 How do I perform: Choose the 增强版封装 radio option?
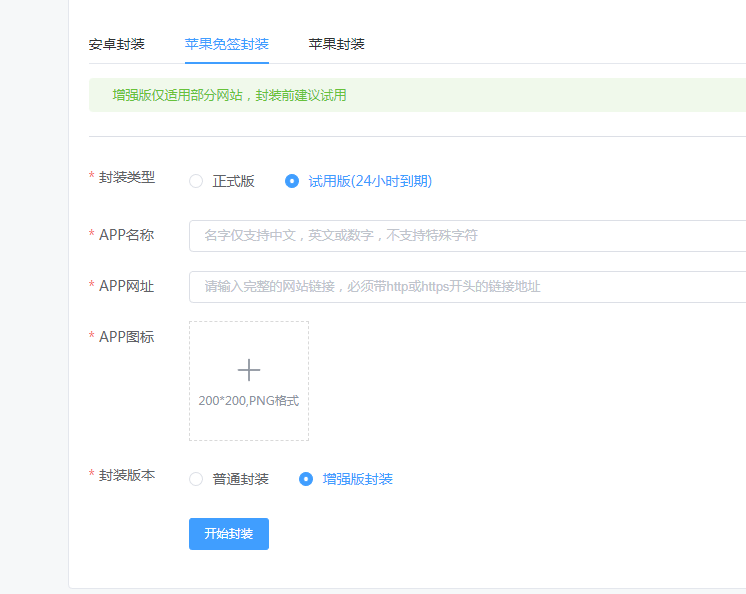pyautogui.click(x=306, y=479)
